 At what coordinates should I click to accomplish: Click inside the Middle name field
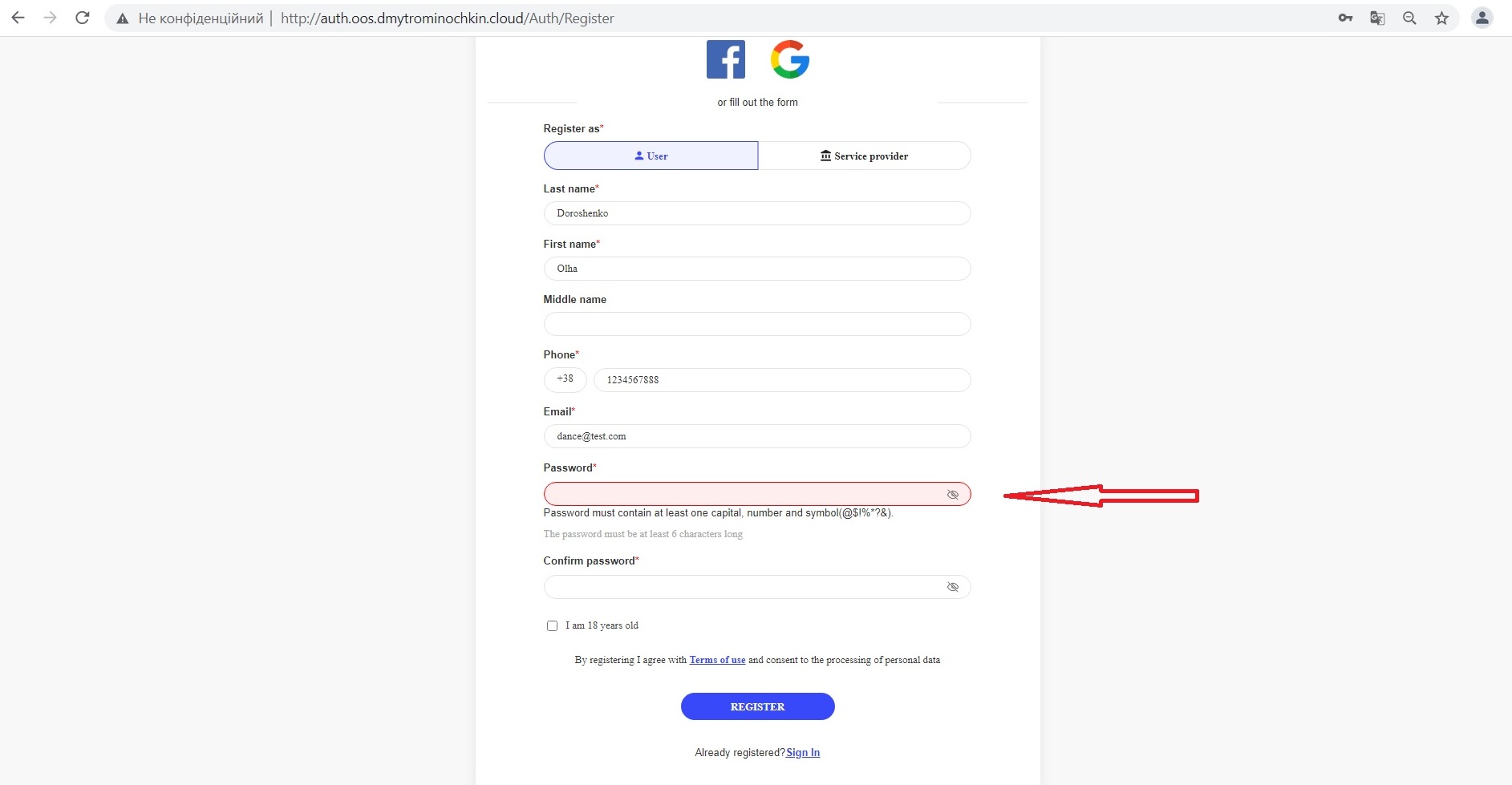point(756,324)
